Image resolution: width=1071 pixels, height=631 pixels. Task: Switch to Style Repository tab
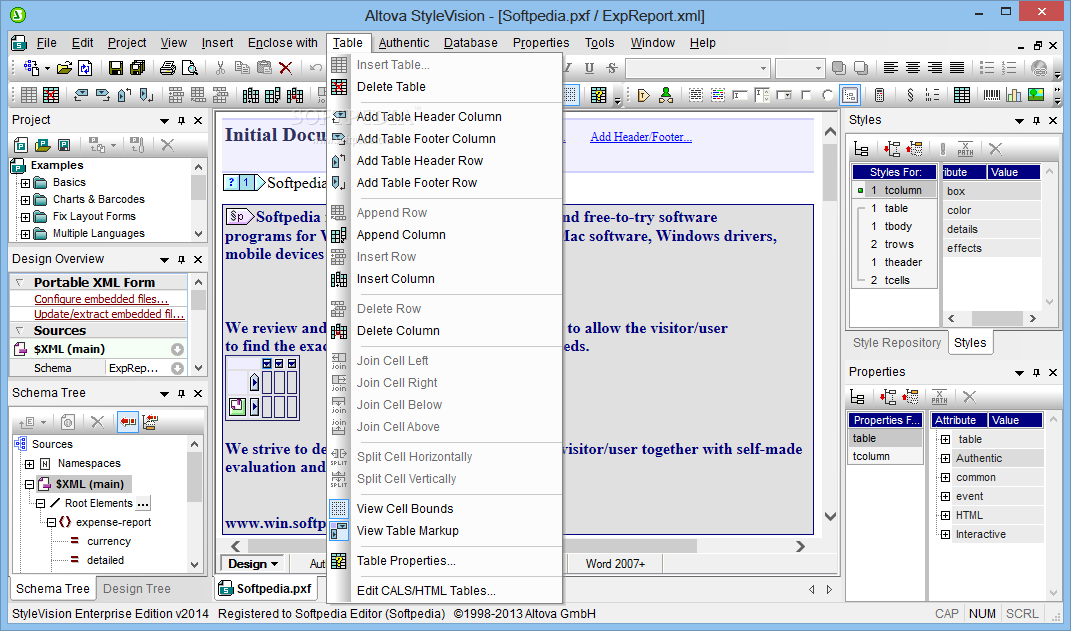[896, 343]
